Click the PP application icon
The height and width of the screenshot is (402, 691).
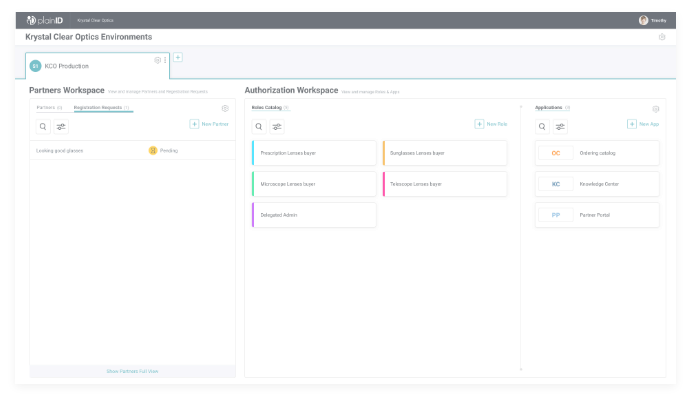tap(556, 215)
